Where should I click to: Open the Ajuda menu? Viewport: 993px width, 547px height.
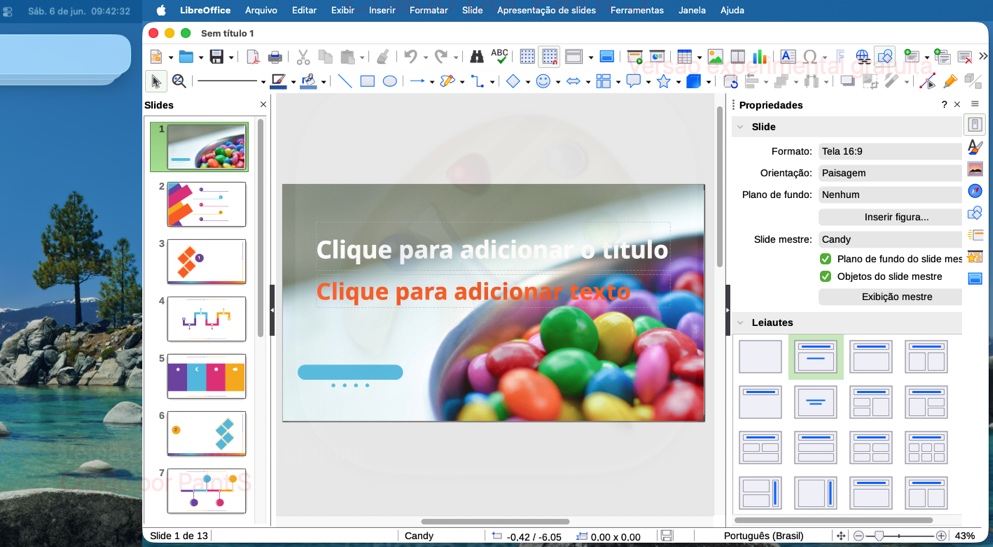[x=732, y=10]
